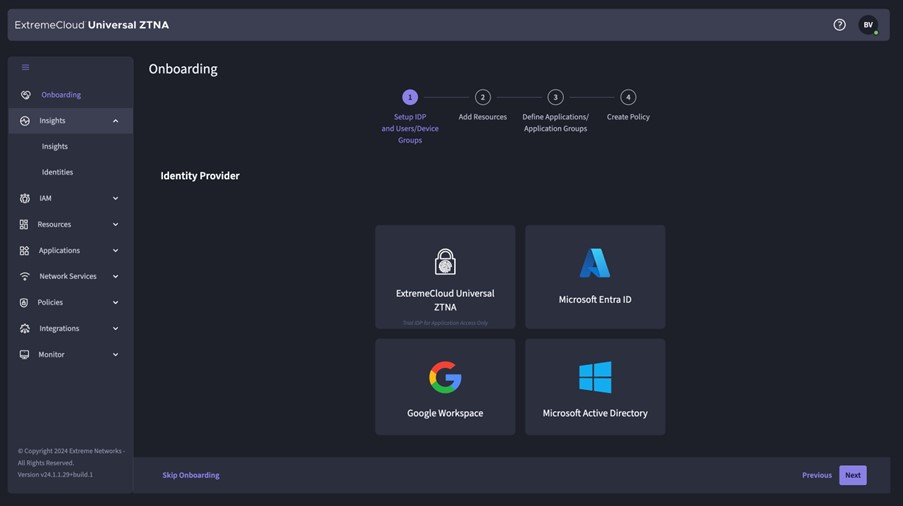This screenshot has width=903, height=506.
Task: Click Skip Onboarding link
Action: coord(191,475)
